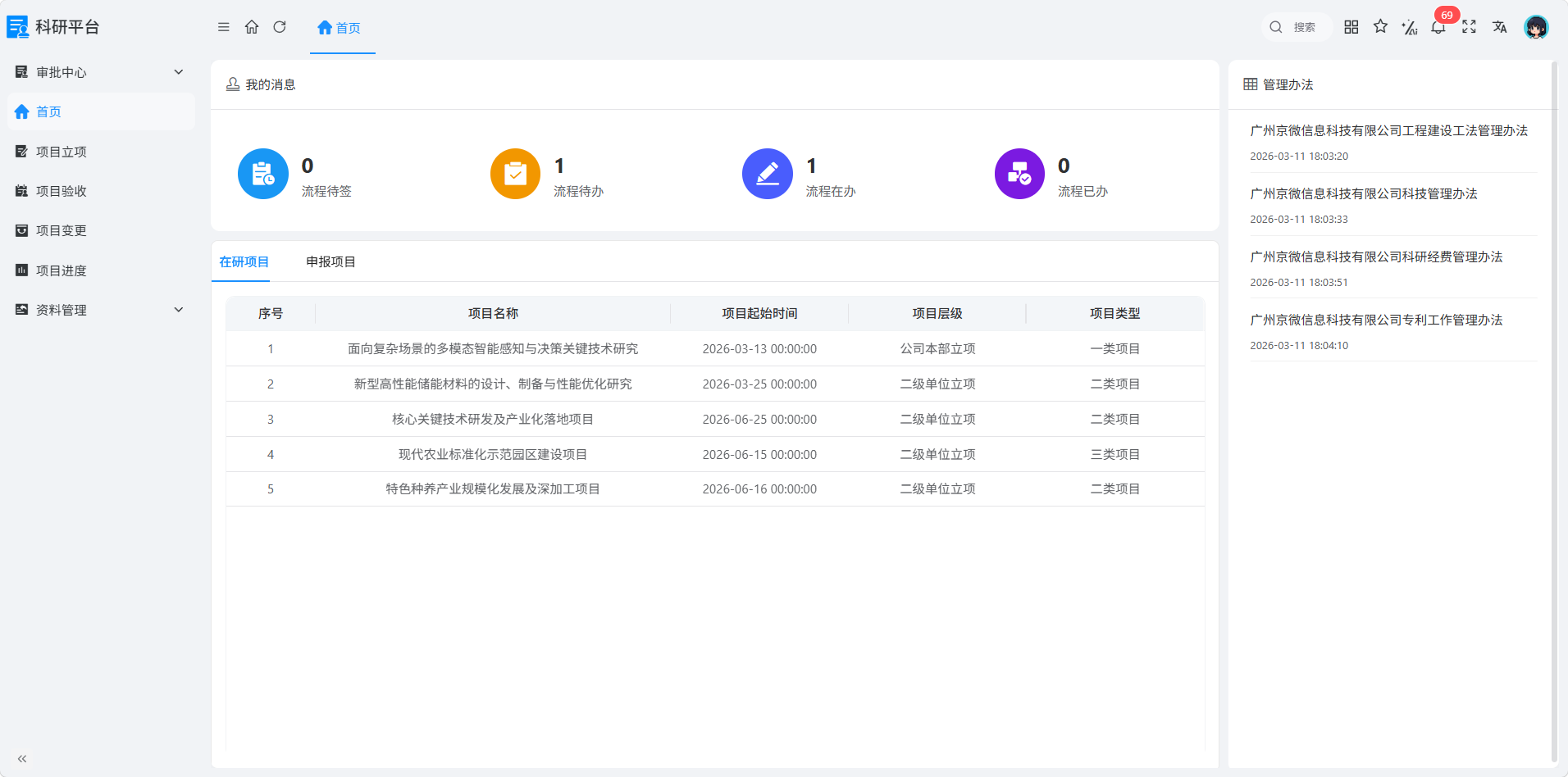
Task: Click the blue 流程在办 pen icon
Action: (x=768, y=174)
